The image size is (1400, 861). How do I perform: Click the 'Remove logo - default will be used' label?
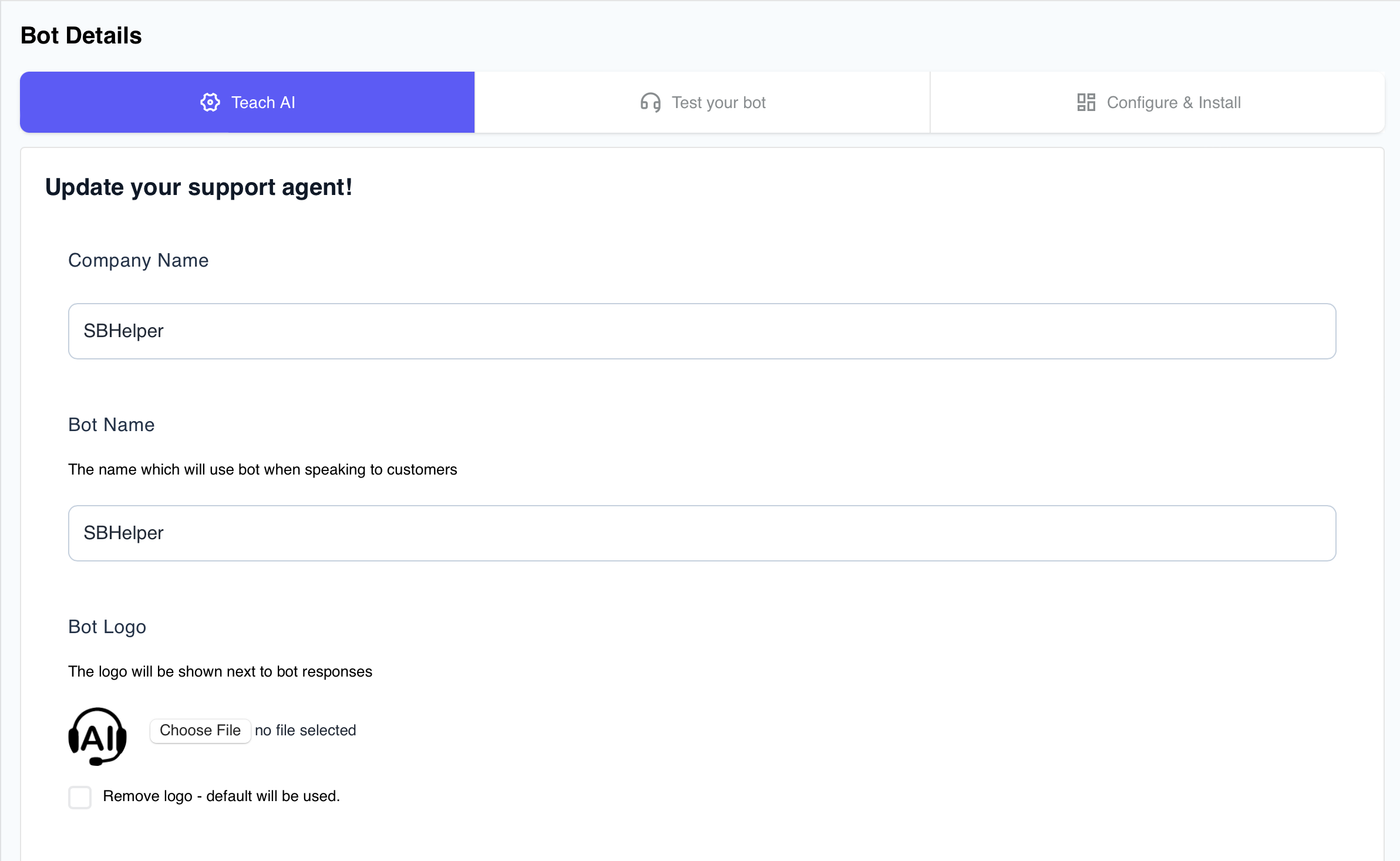click(x=221, y=796)
